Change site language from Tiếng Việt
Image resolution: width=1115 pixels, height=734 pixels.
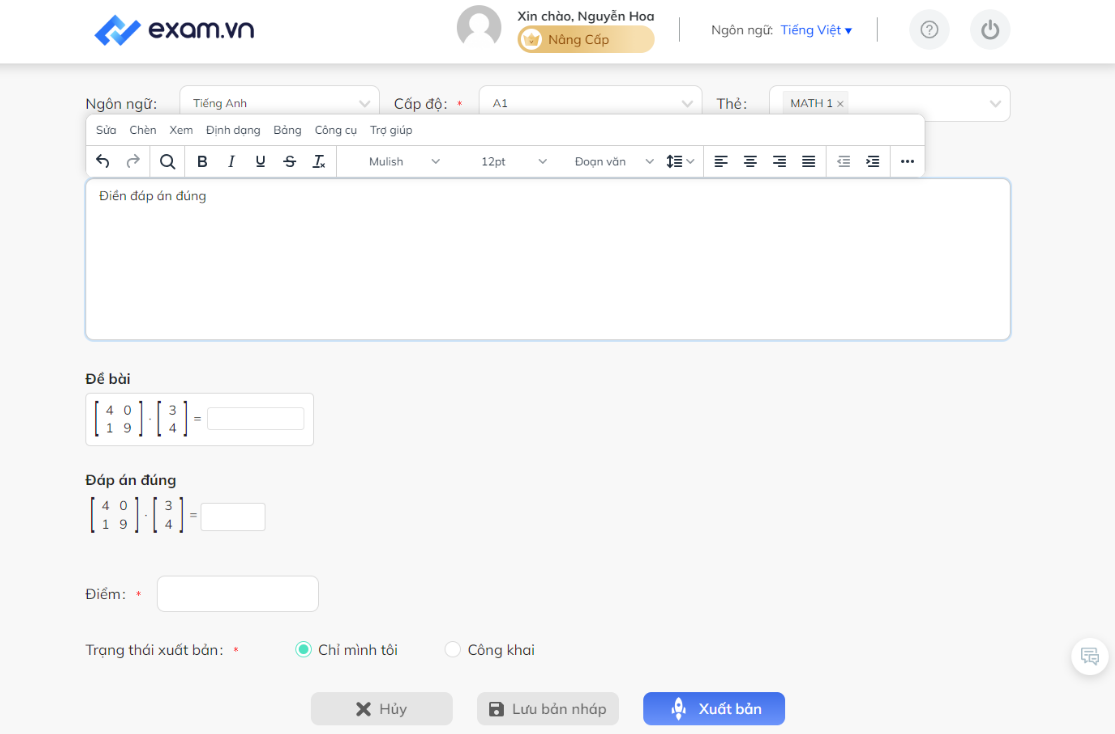click(816, 30)
